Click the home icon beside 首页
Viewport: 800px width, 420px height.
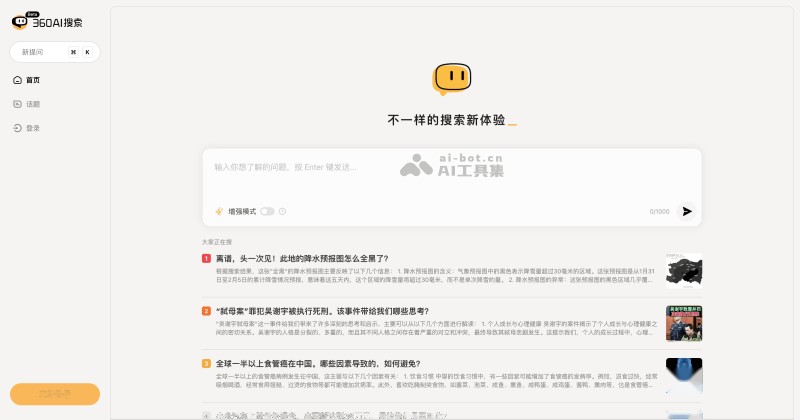[17, 80]
